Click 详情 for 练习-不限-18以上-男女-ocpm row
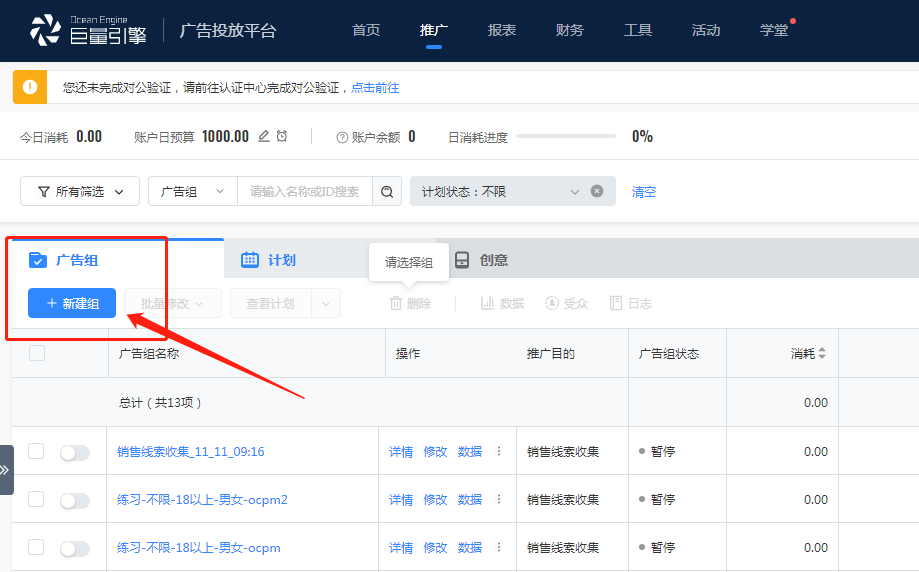This screenshot has width=919, height=572. 401,548
